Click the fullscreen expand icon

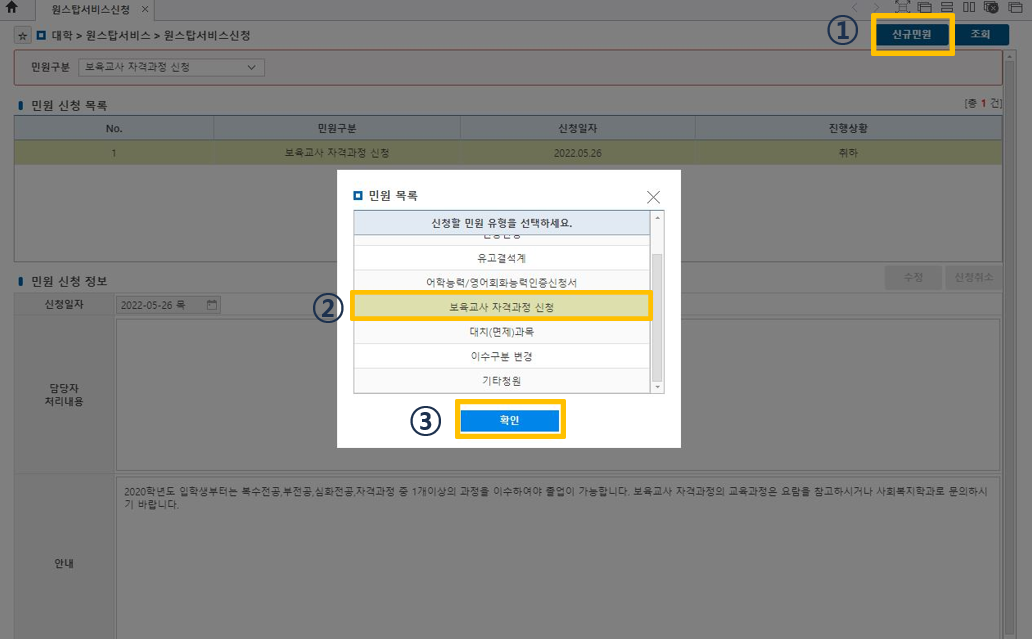click(x=901, y=8)
